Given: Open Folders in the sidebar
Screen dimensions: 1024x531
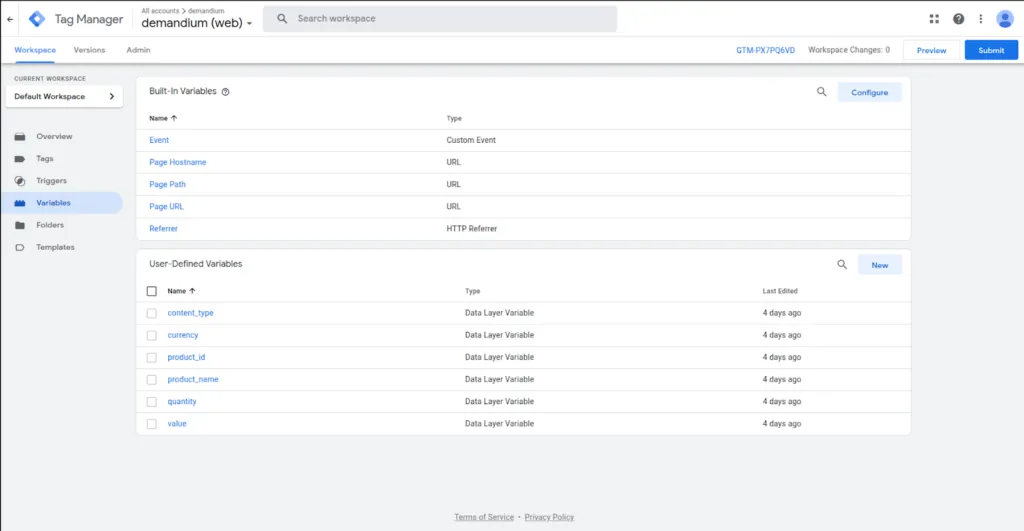Looking at the screenshot, I should [50, 225].
